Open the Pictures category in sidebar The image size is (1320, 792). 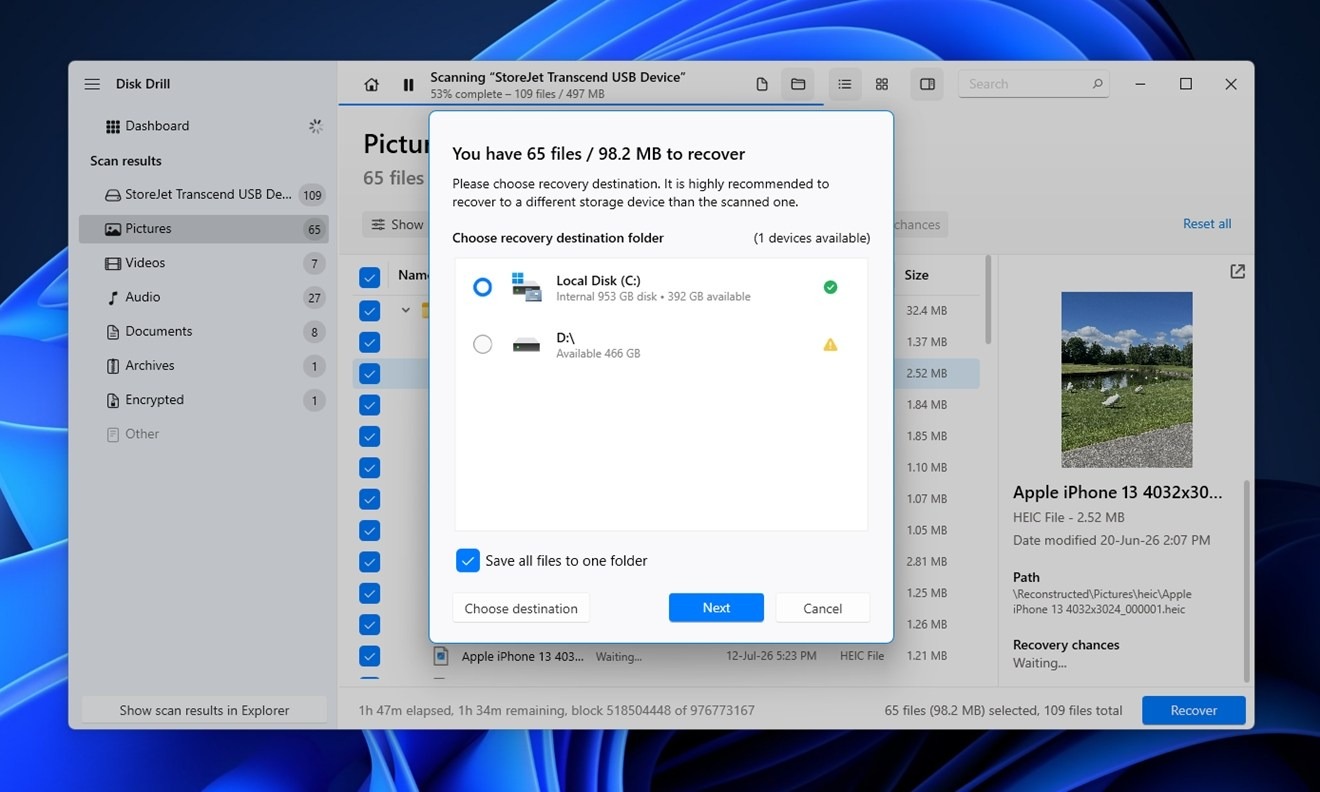pyautogui.click(x=204, y=229)
